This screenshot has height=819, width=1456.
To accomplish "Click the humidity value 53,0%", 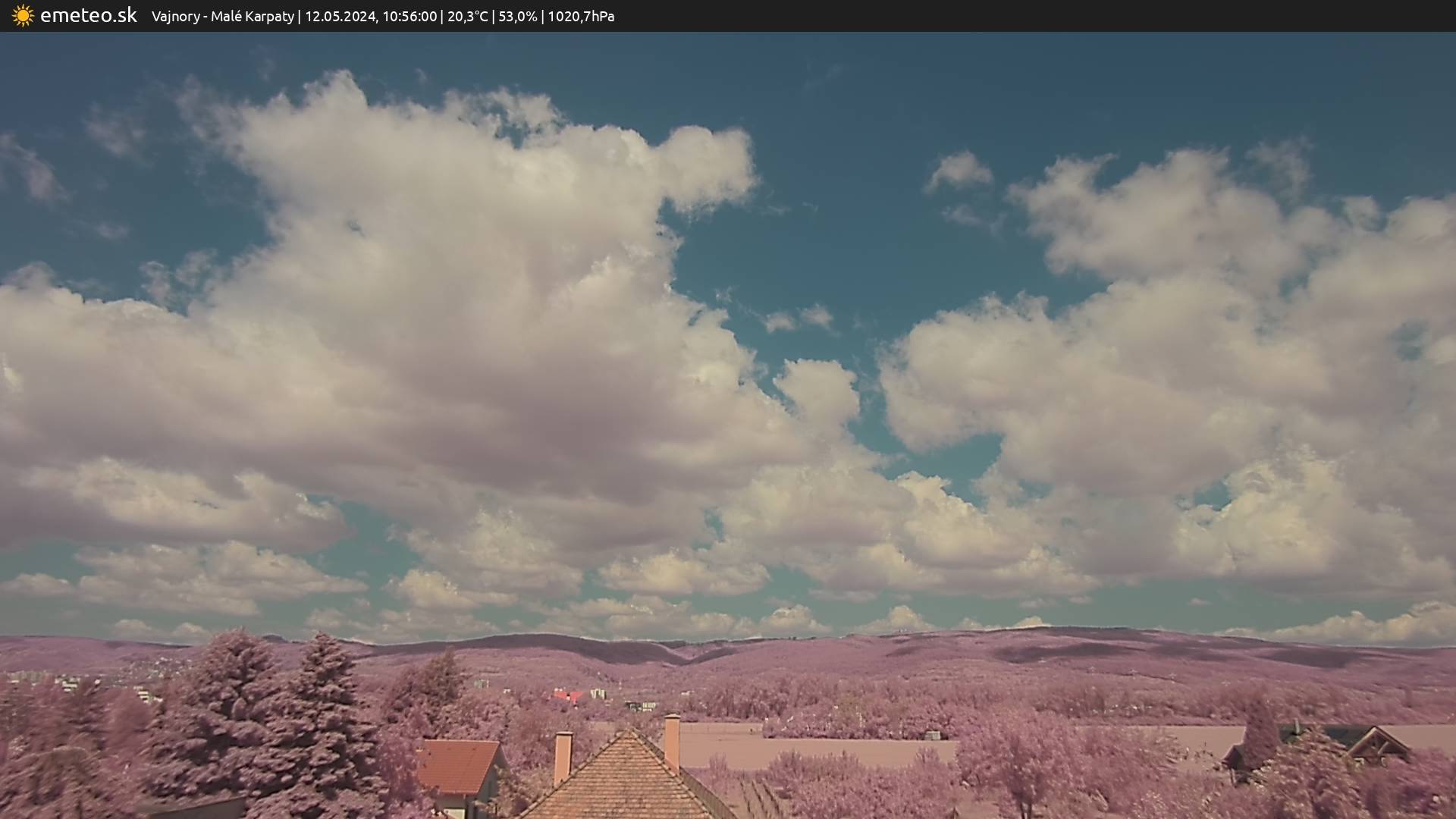I will [x=517, y=16].
